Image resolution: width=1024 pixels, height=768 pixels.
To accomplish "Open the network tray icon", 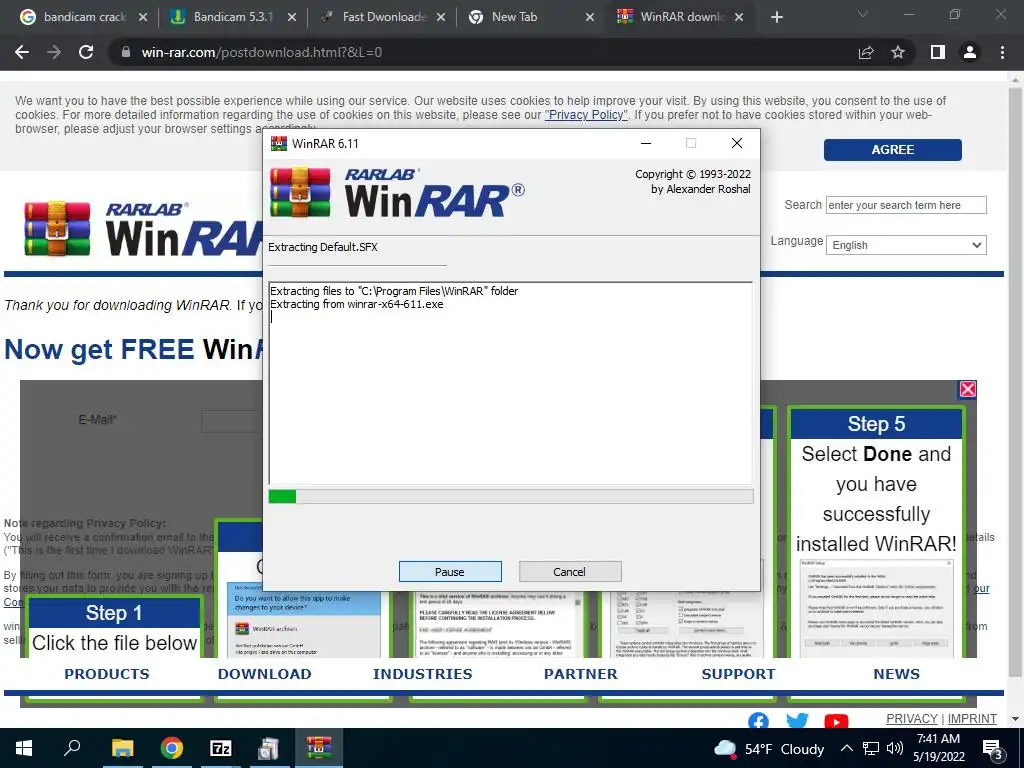I will (x=871, y=748).
